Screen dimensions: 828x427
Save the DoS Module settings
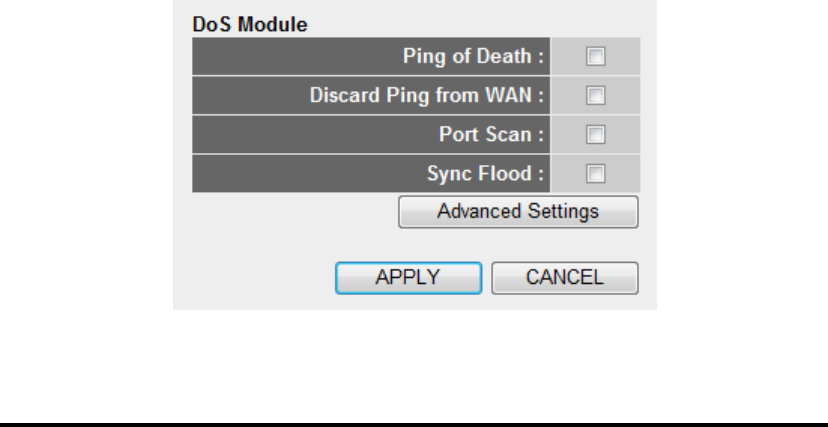click(407, 277)
